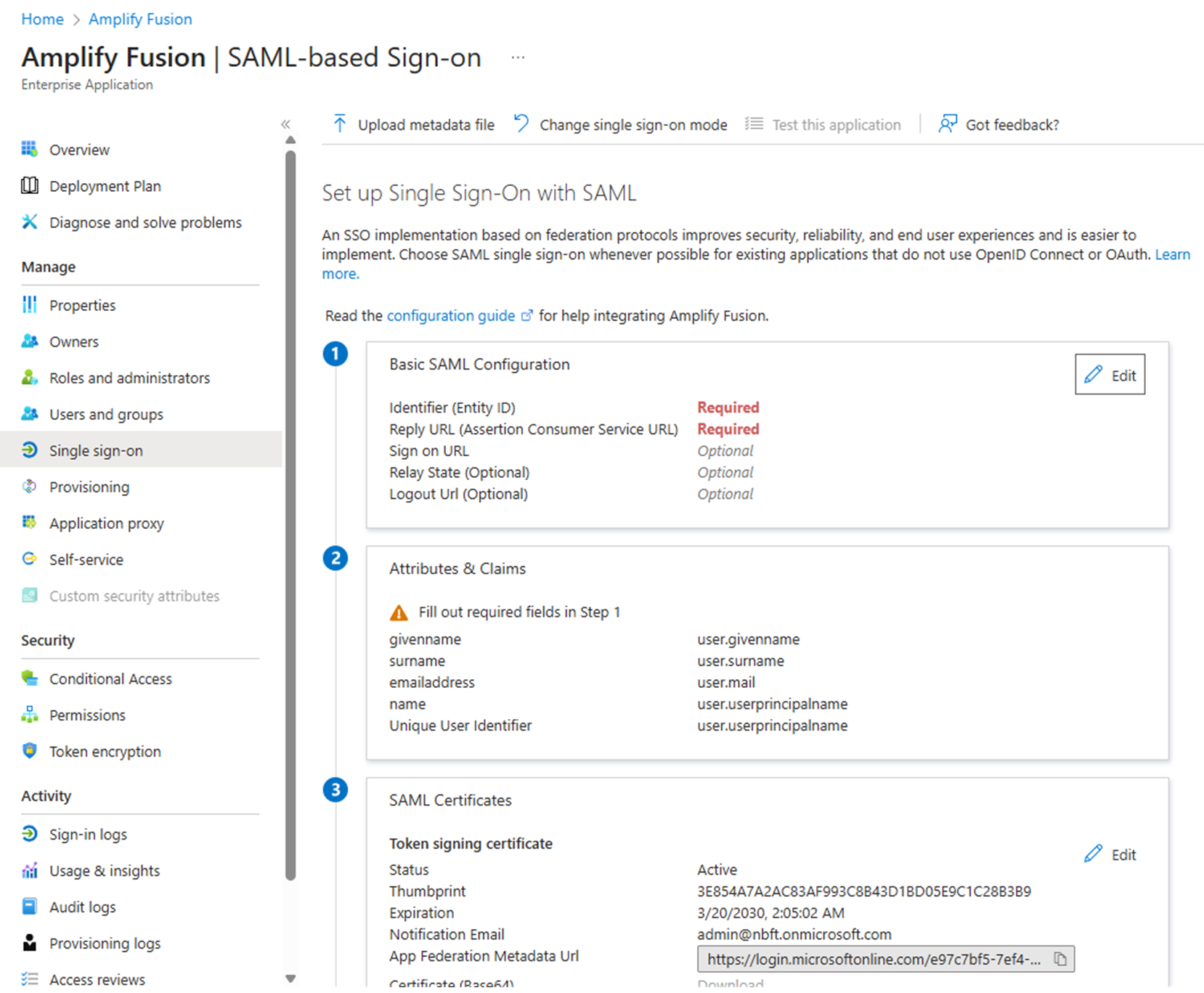Screen dimensions: 1204x993
Task: Open Diagnose and solve problems
Action: pyautogui.click(x=145, y=222)
